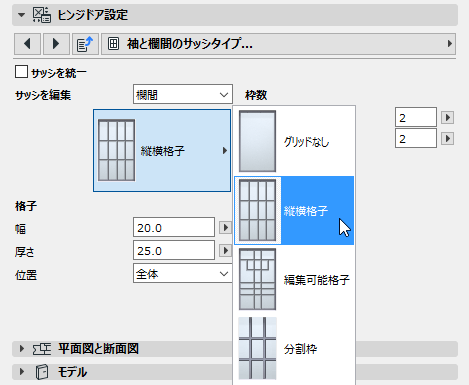Open the selected 縦横格子 sash type picker
Image resolution: width=469 pixels, height=385 pixels.
coord(162,150)
